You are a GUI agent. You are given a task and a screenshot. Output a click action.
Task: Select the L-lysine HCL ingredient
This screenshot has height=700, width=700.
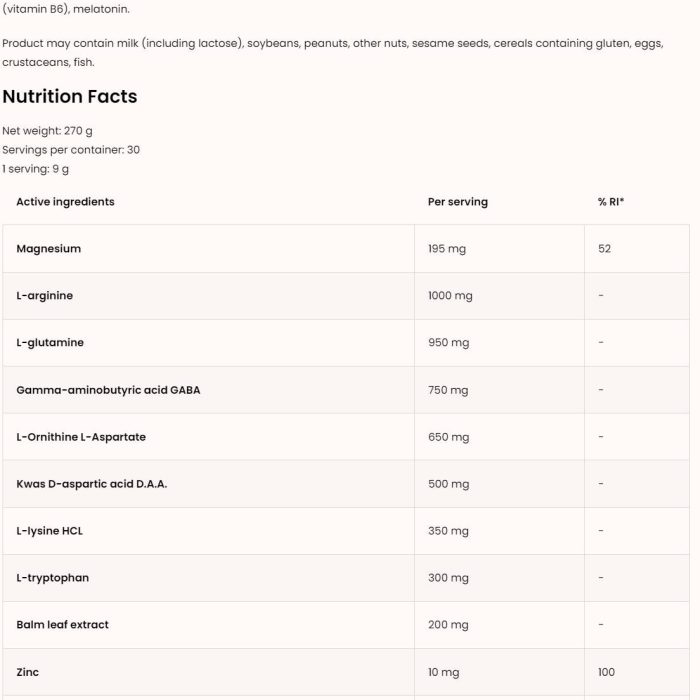coord(50,531)
